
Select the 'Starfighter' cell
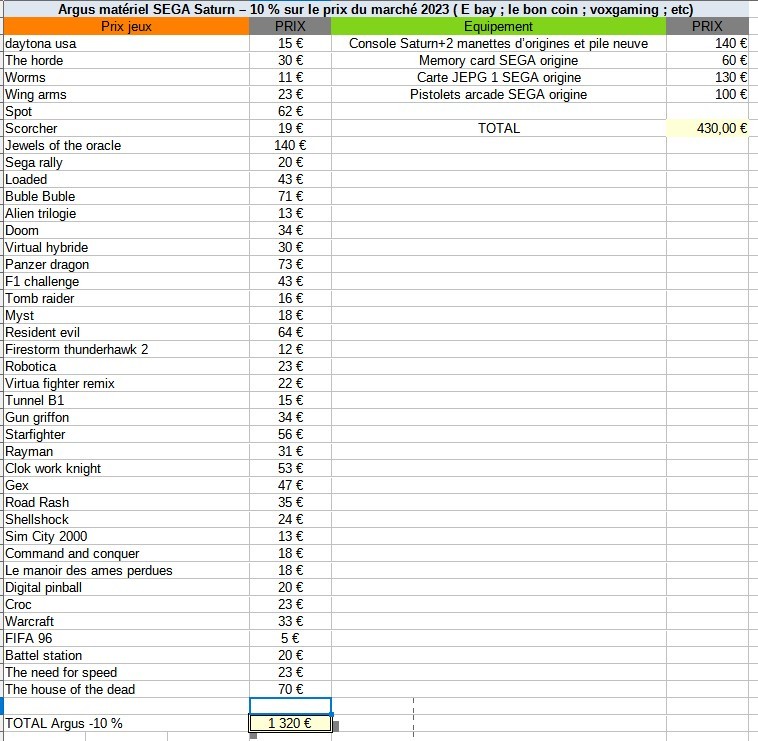click(126, 434)
